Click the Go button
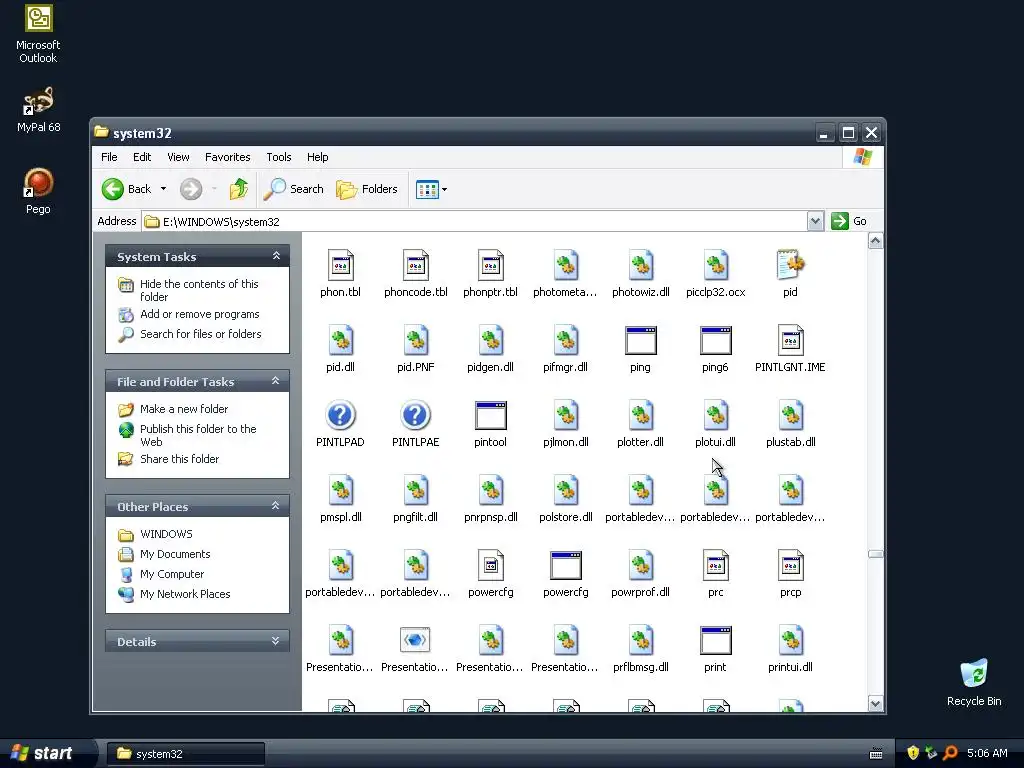1024x768 pixels. (x=849, y=221)
